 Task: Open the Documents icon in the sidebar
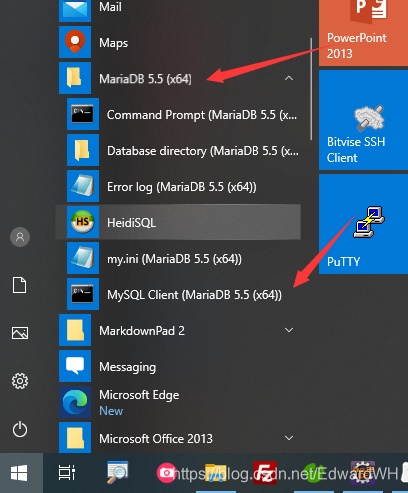tap(20, 285)
